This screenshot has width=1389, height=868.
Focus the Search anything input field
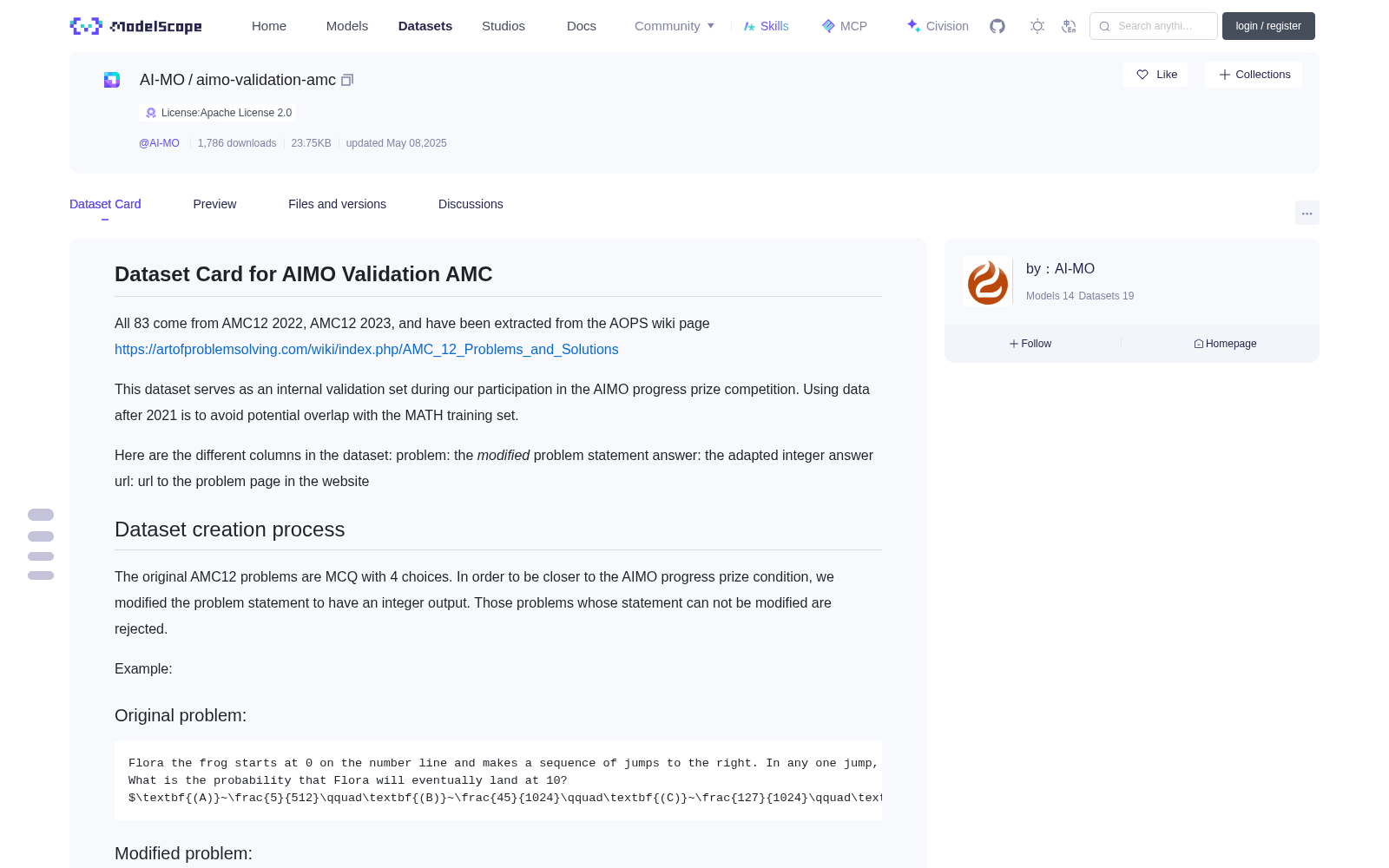point(1154,26)
